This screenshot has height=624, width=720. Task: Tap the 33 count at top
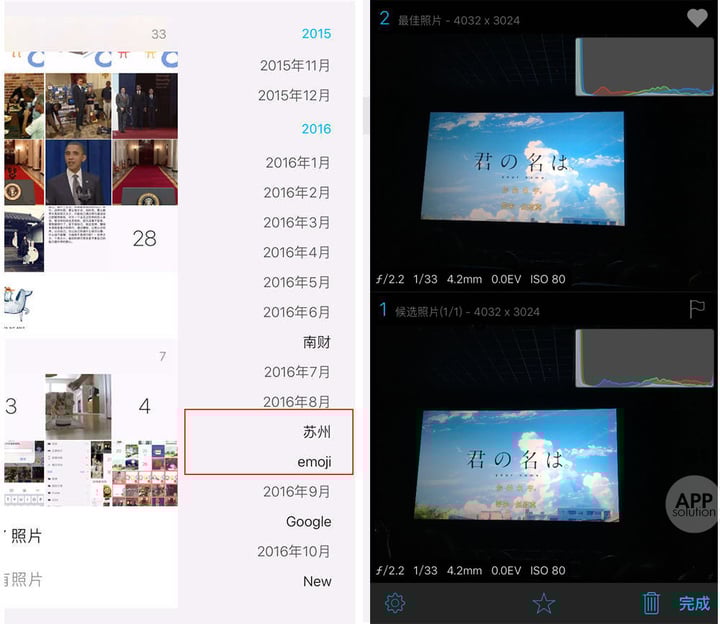tap(159, 34)
